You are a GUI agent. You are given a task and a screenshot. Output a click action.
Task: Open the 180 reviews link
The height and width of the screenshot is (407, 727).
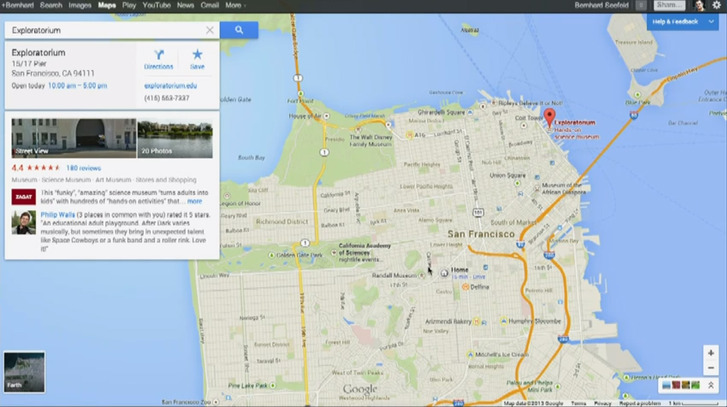tap(84, 168)
